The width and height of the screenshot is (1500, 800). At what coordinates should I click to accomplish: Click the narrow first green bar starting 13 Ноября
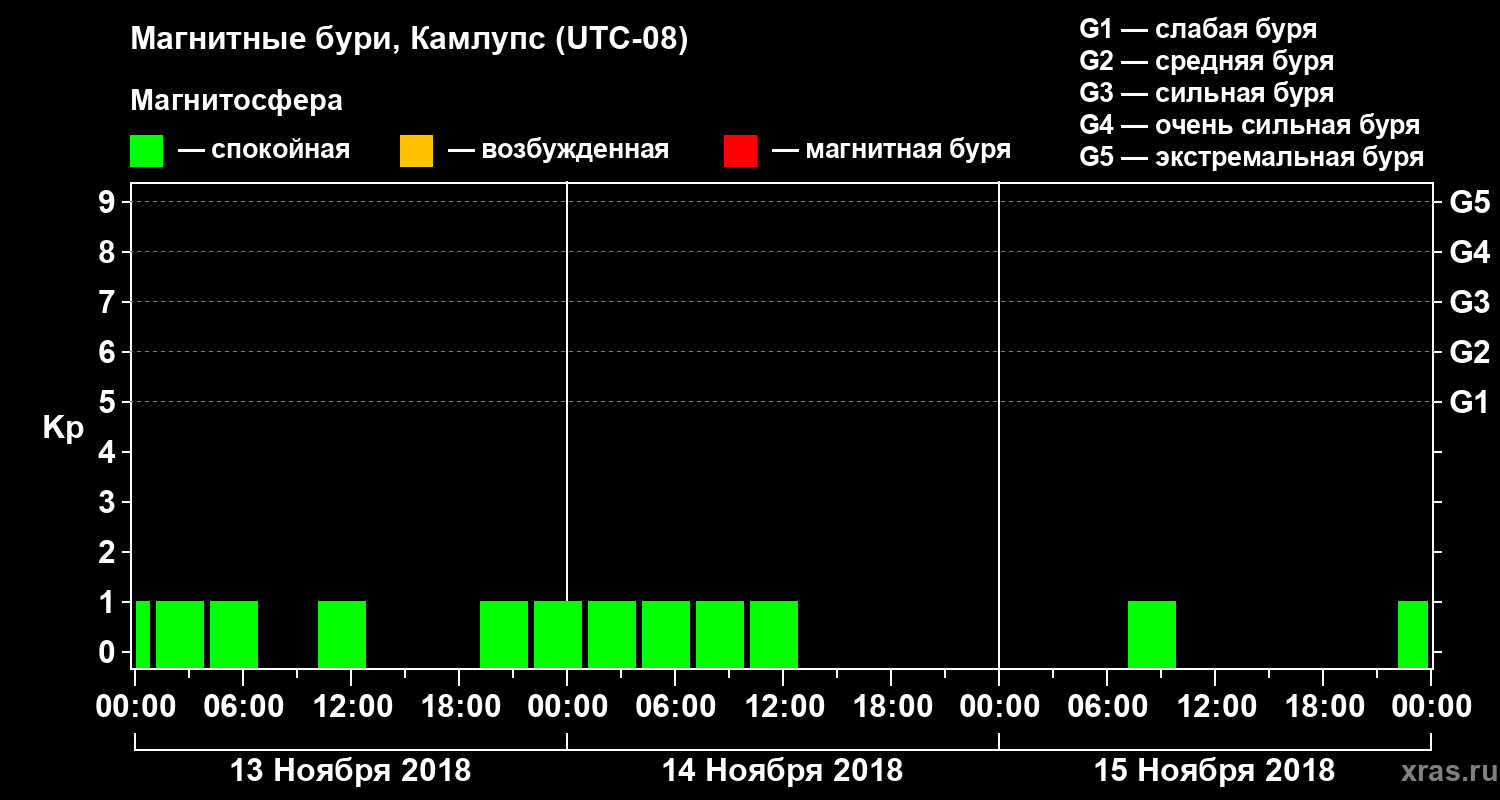(143, 634)
